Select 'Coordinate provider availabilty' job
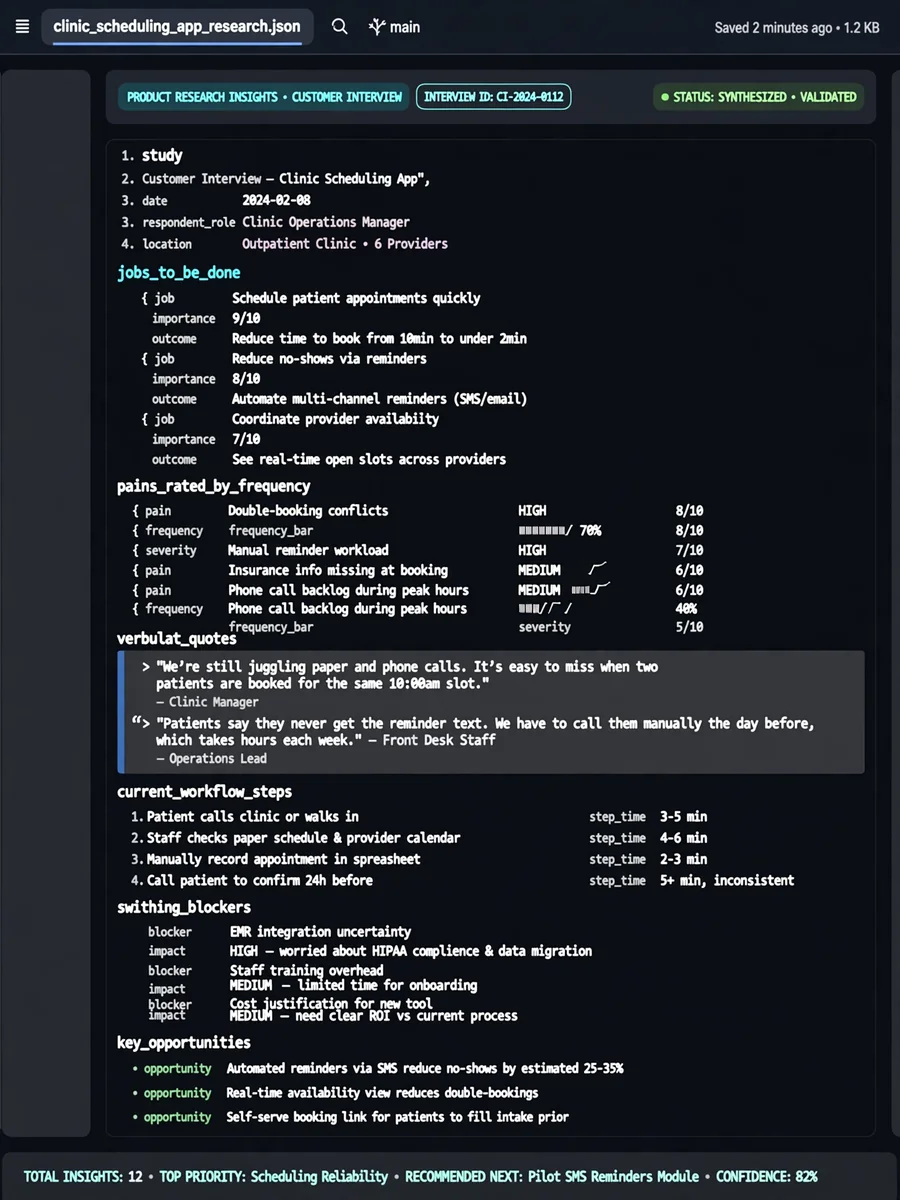 335,419
